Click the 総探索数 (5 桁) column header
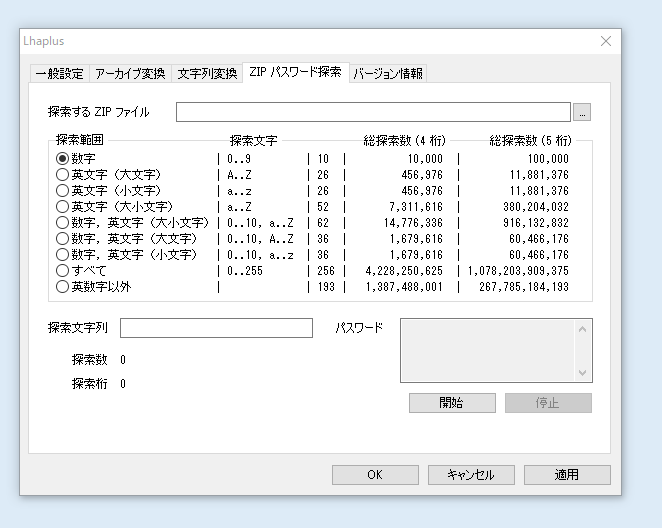Viewport: 662px width, 528px height. (530, 140)
